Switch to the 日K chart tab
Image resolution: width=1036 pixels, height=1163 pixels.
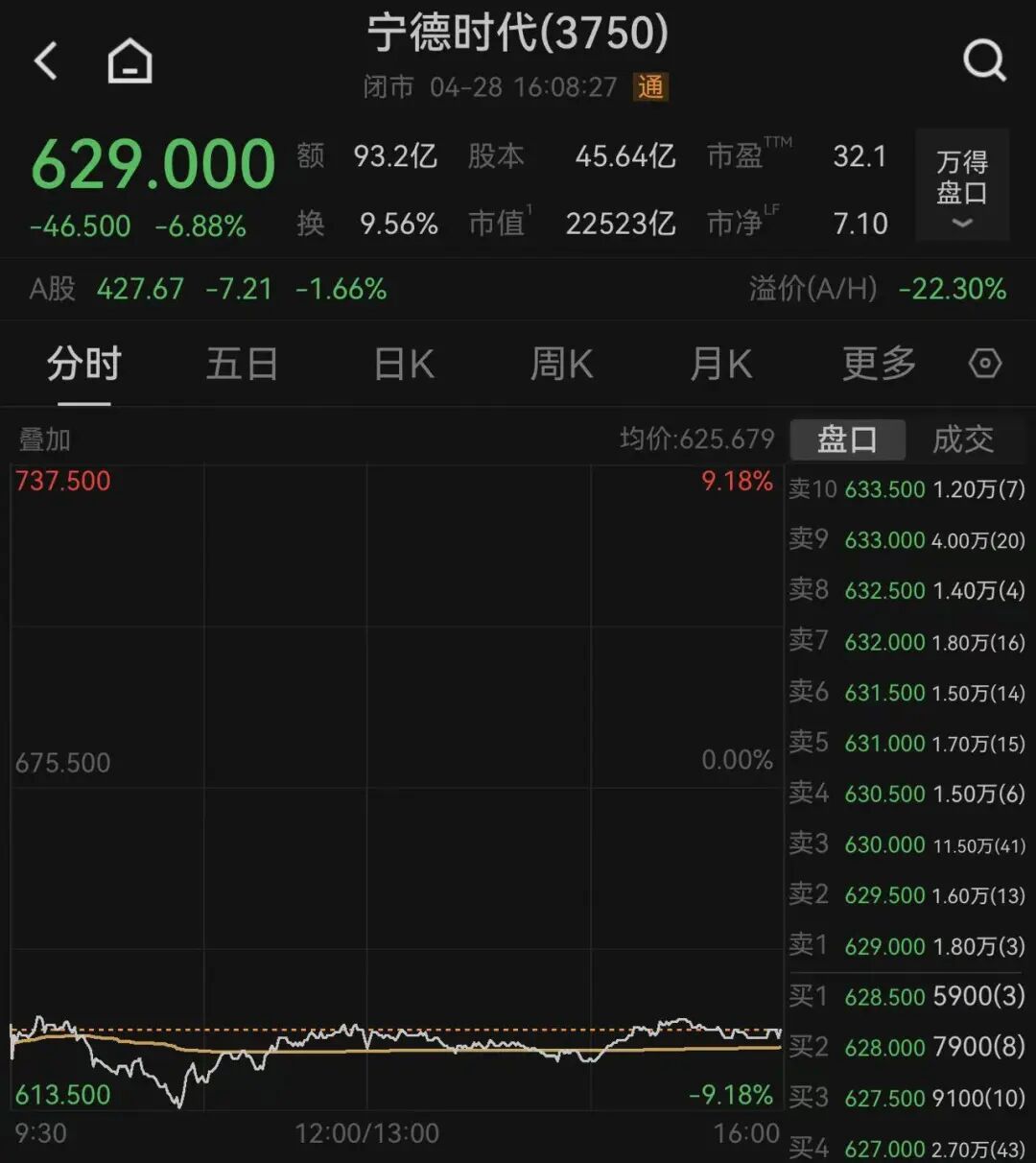403,365
